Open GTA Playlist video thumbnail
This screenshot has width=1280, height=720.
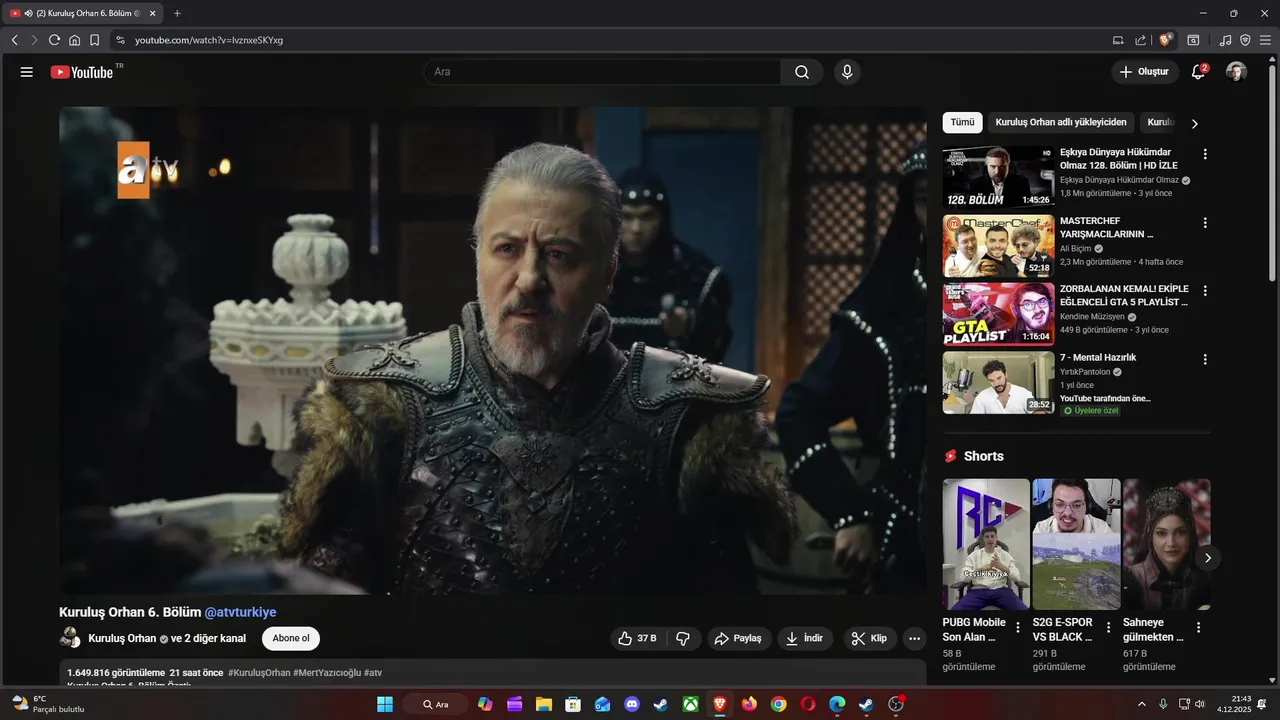tap(998, 313)
